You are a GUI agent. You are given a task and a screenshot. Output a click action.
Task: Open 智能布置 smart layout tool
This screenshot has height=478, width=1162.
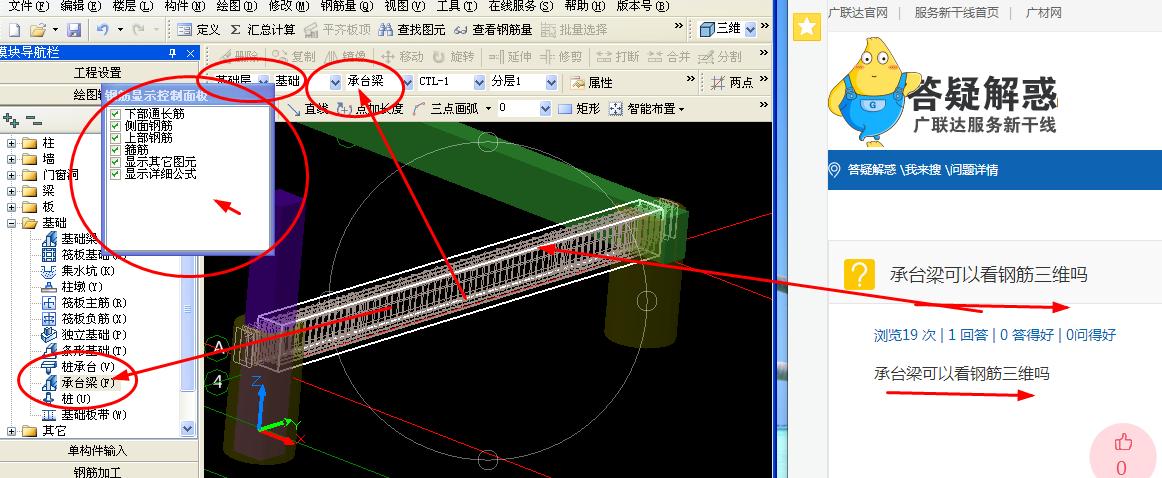tap(646, 109)
